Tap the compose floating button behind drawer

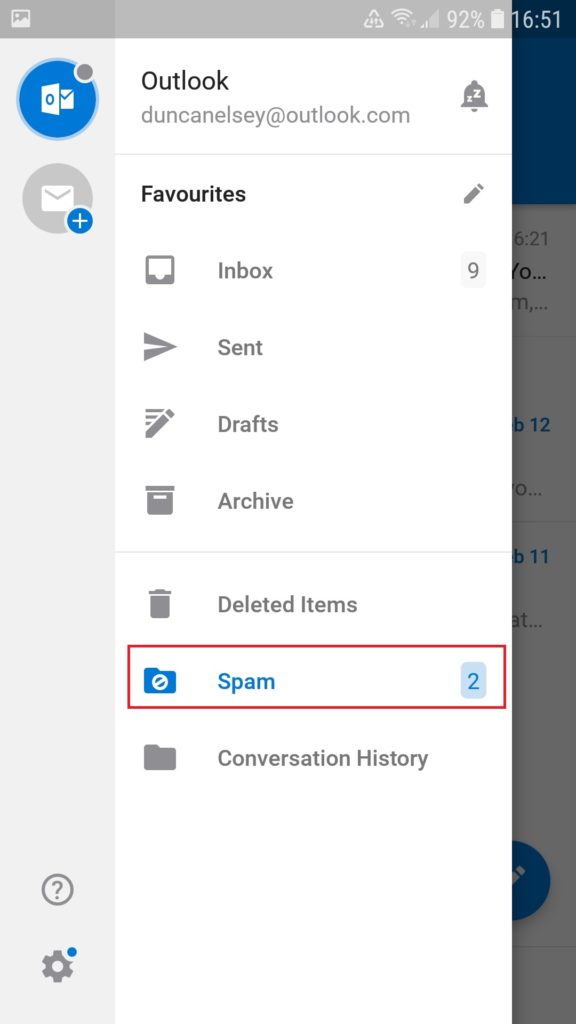pos(531,880)
